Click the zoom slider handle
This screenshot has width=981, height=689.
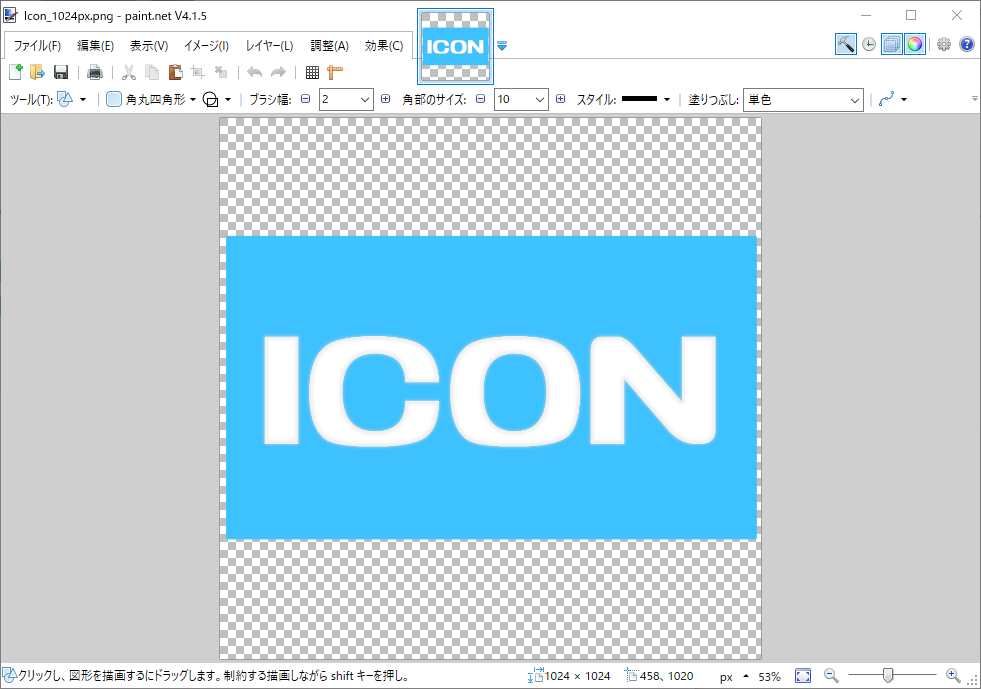pos(887,675)
